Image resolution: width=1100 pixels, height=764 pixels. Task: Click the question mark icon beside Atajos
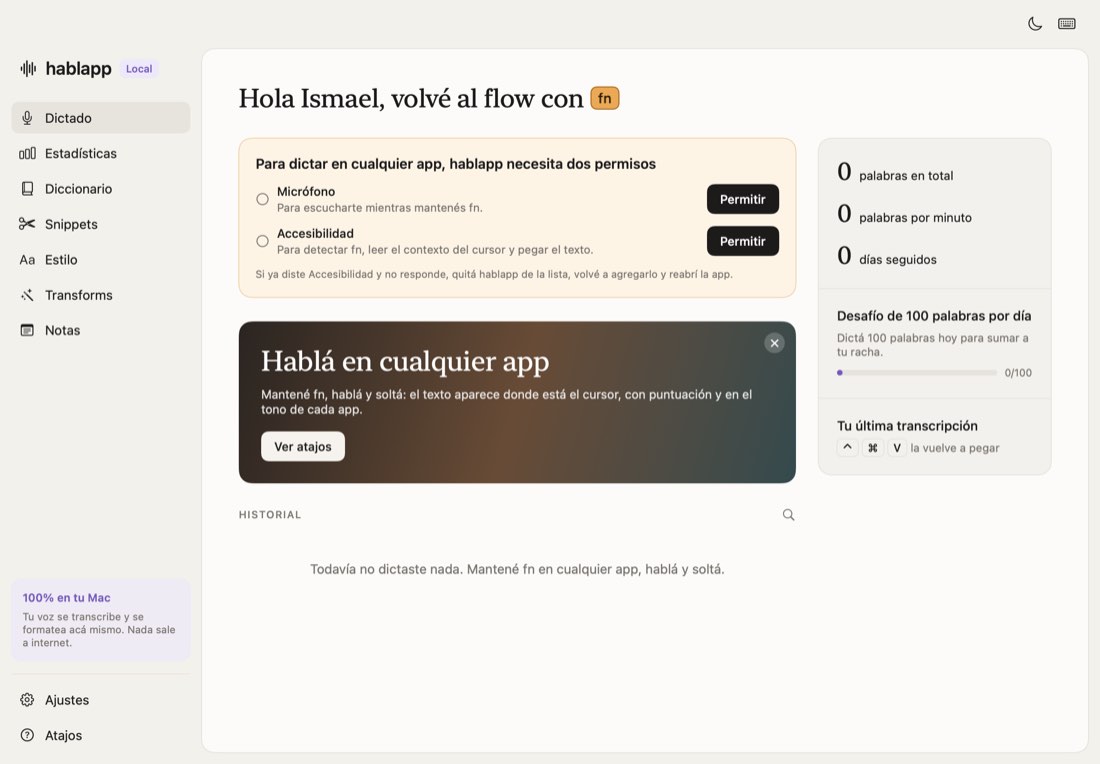[27, 735]
